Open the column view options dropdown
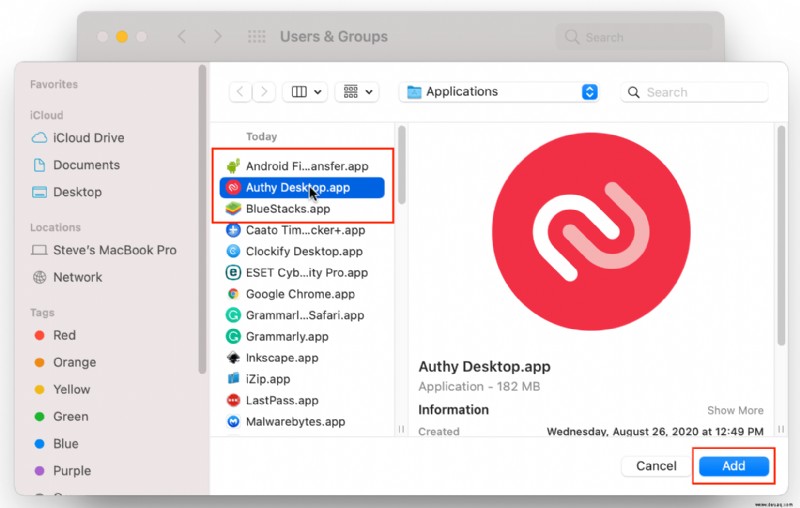The height and width of the screenshot is (508, 800). 305,92
